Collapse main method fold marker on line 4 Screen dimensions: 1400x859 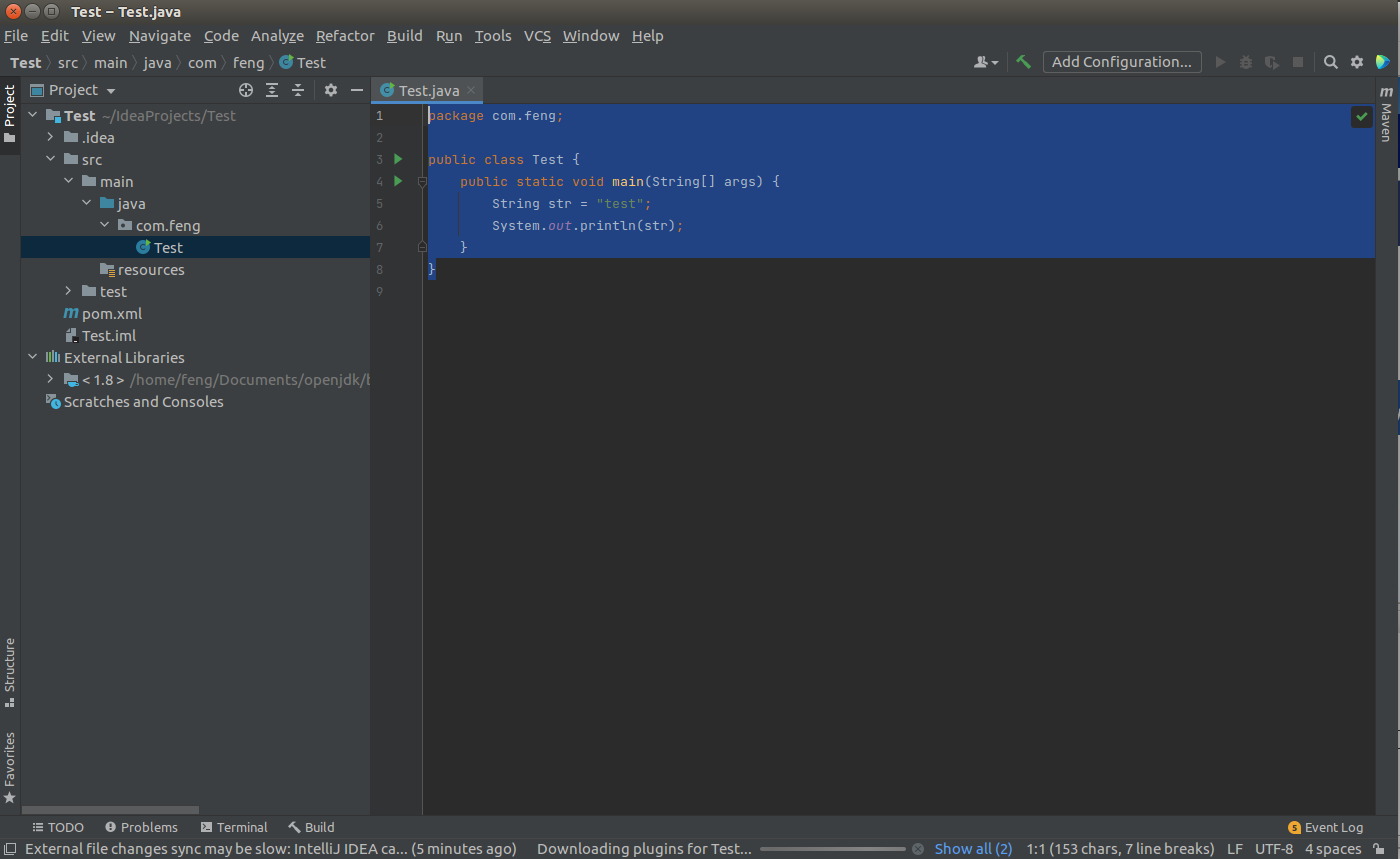coord(422,182)
